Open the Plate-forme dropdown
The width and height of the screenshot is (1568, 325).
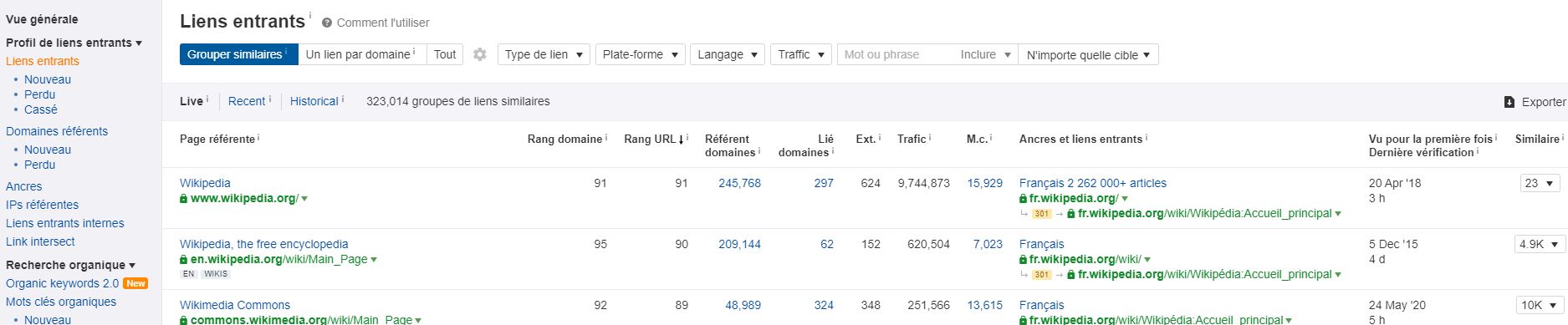pyautogui.click(x=641, y=54)
